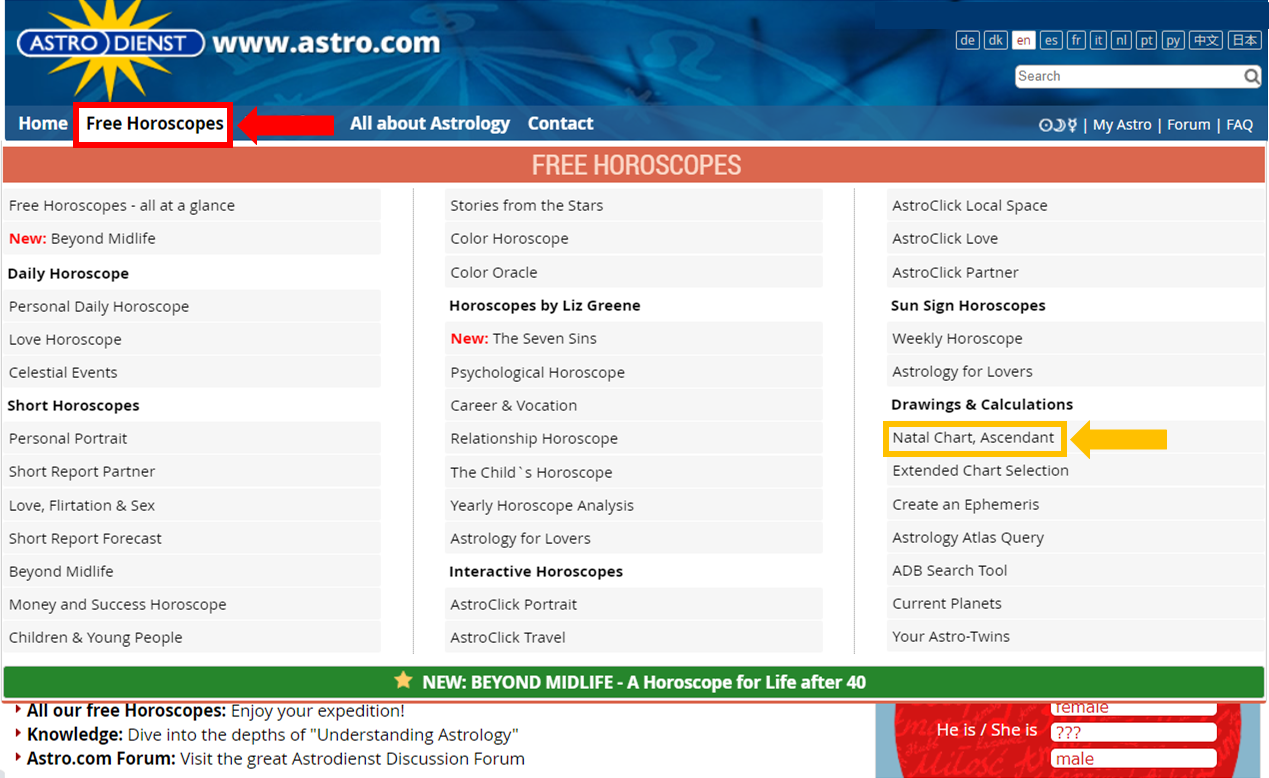Open the Free Horoscopes menu

click(x=155, y=124)
